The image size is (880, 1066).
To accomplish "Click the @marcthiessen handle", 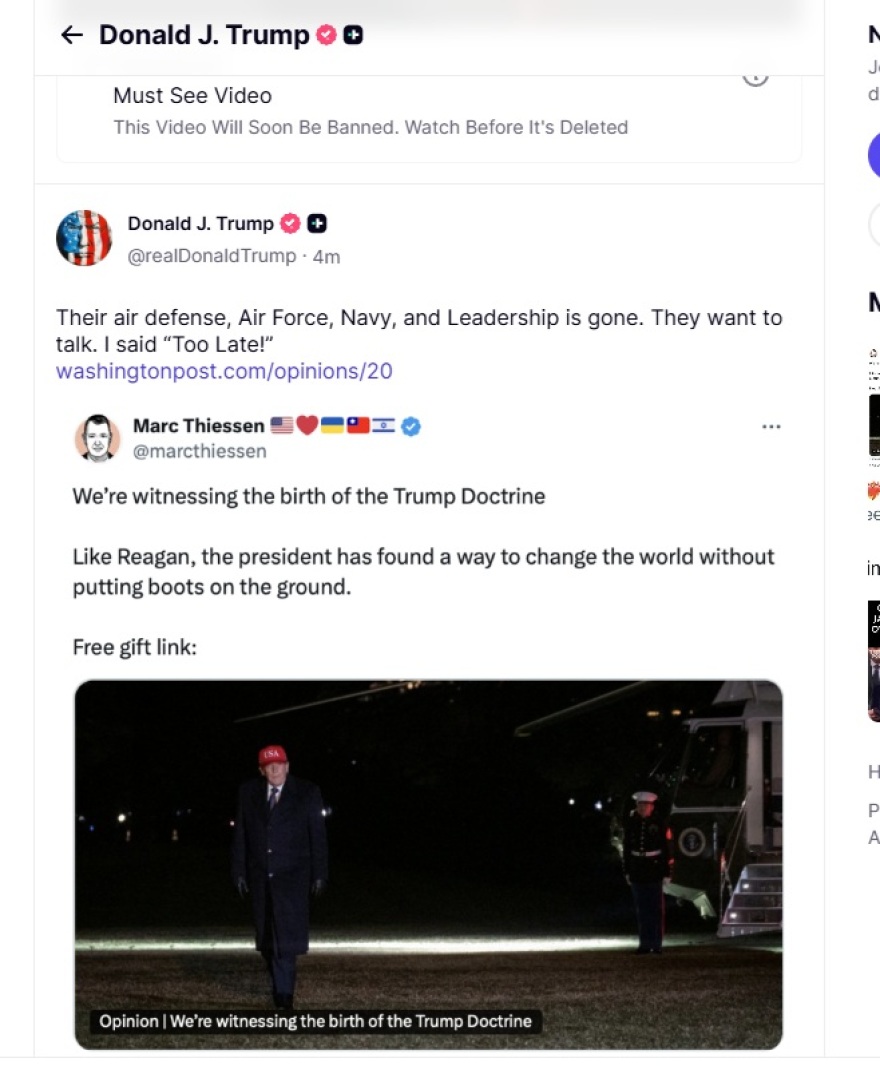I will tap(200, 452).
